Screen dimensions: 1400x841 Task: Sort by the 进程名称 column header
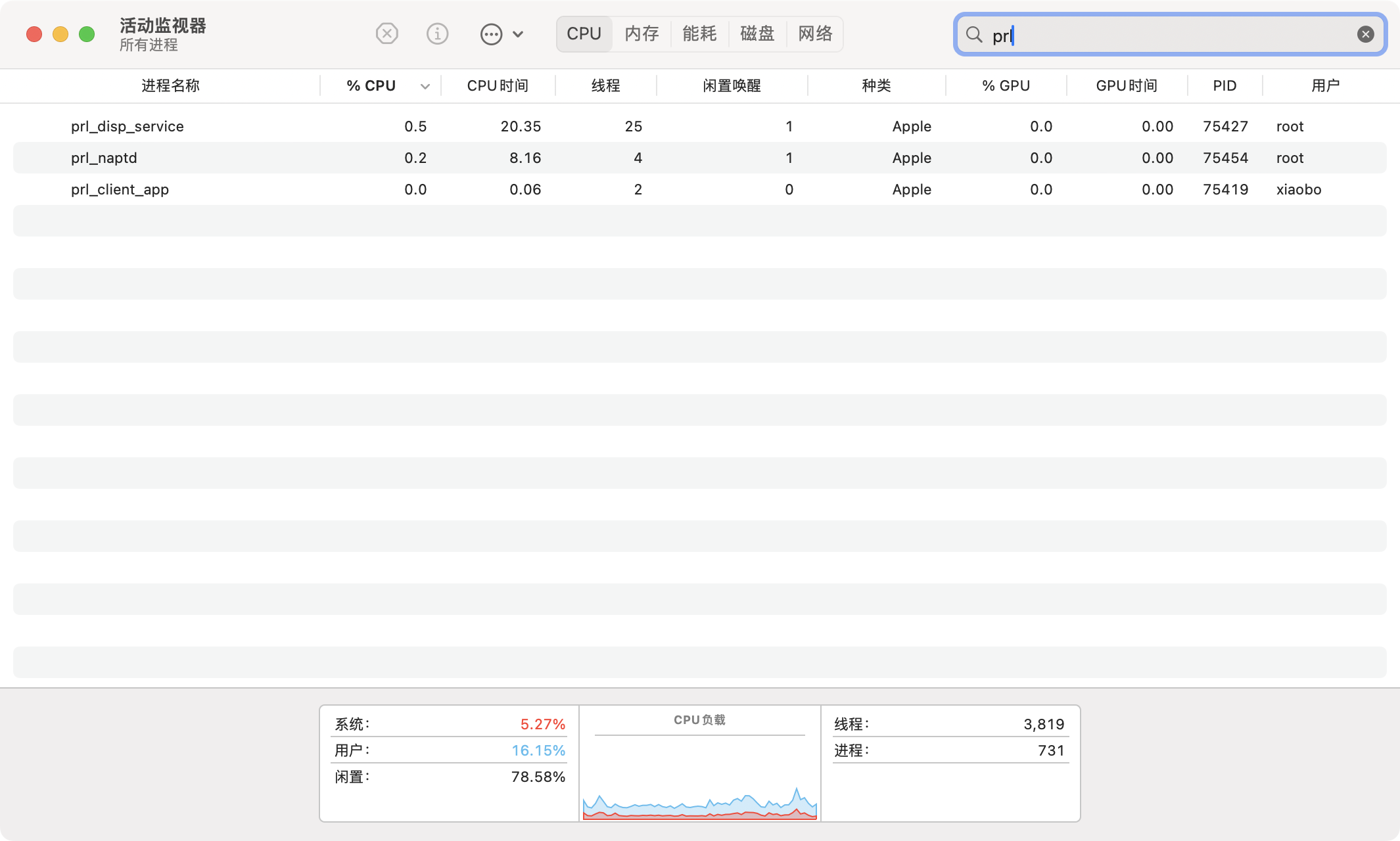pos(170,85)
